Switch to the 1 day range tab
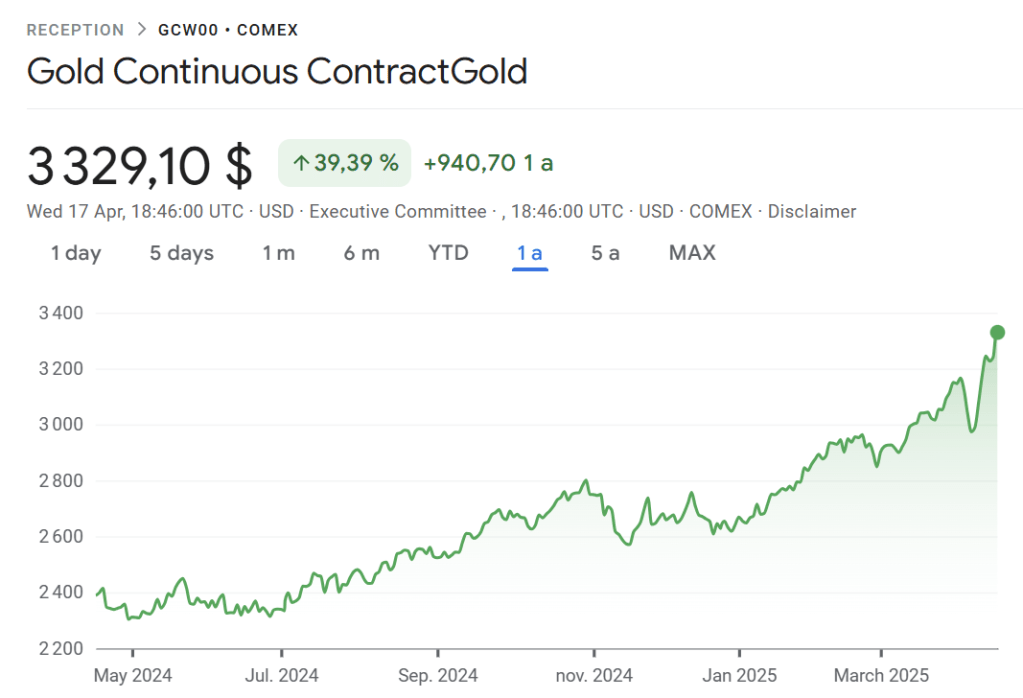Viewport: 1023px width, 698px height. click(x=76, y=253)
